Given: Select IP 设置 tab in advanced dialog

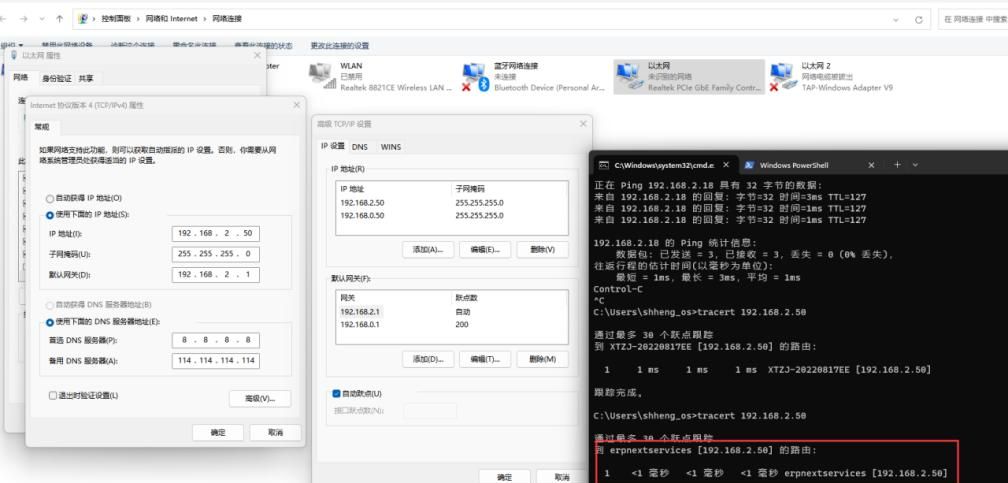Looking at the screenshot, I should [x=333, y=146].
